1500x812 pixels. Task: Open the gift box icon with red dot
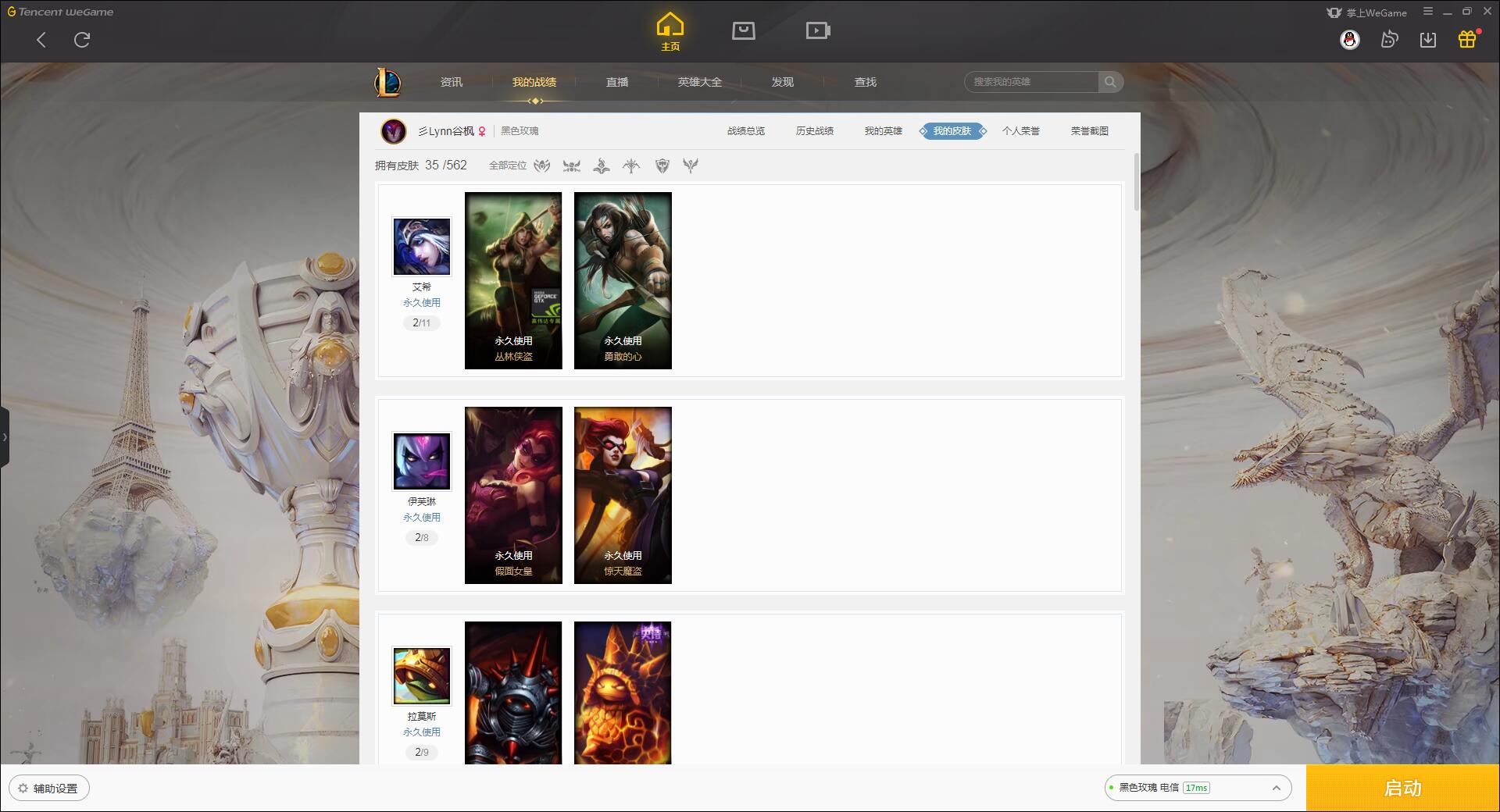(x=1468, y=38)
